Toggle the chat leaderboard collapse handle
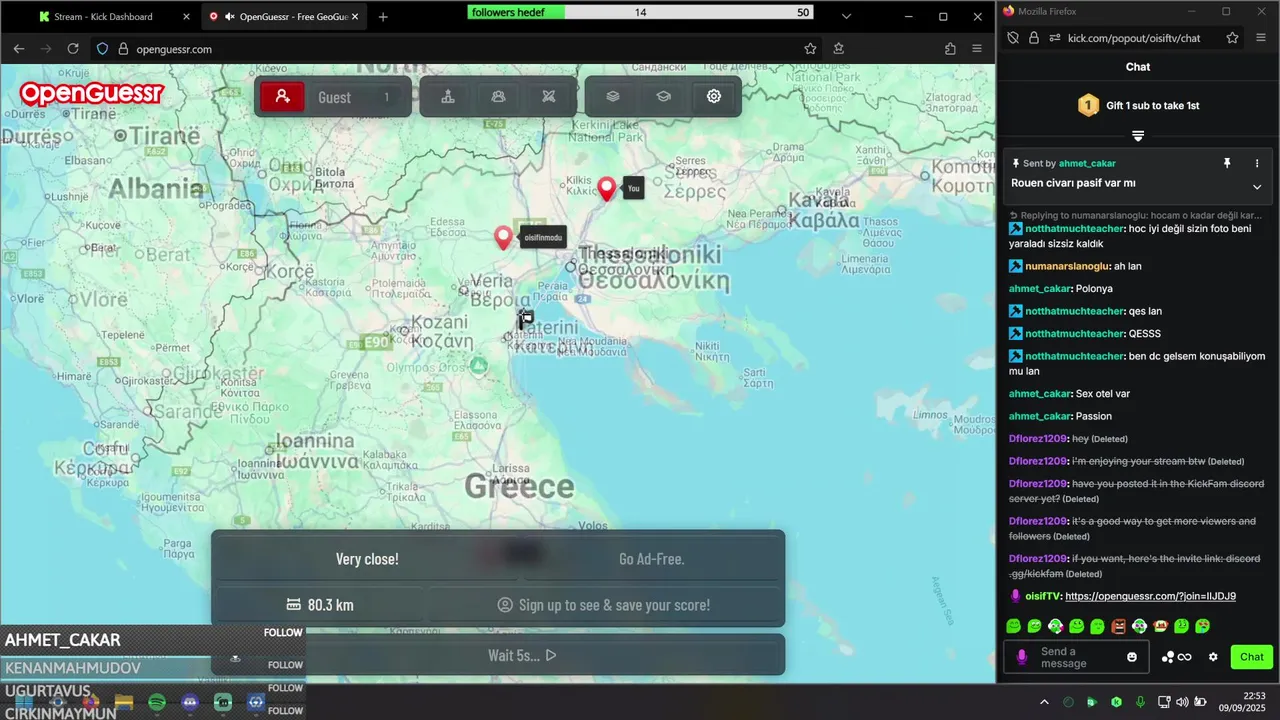The height and width of the screenshot is (720, 1280). (x=1138, y=136)
